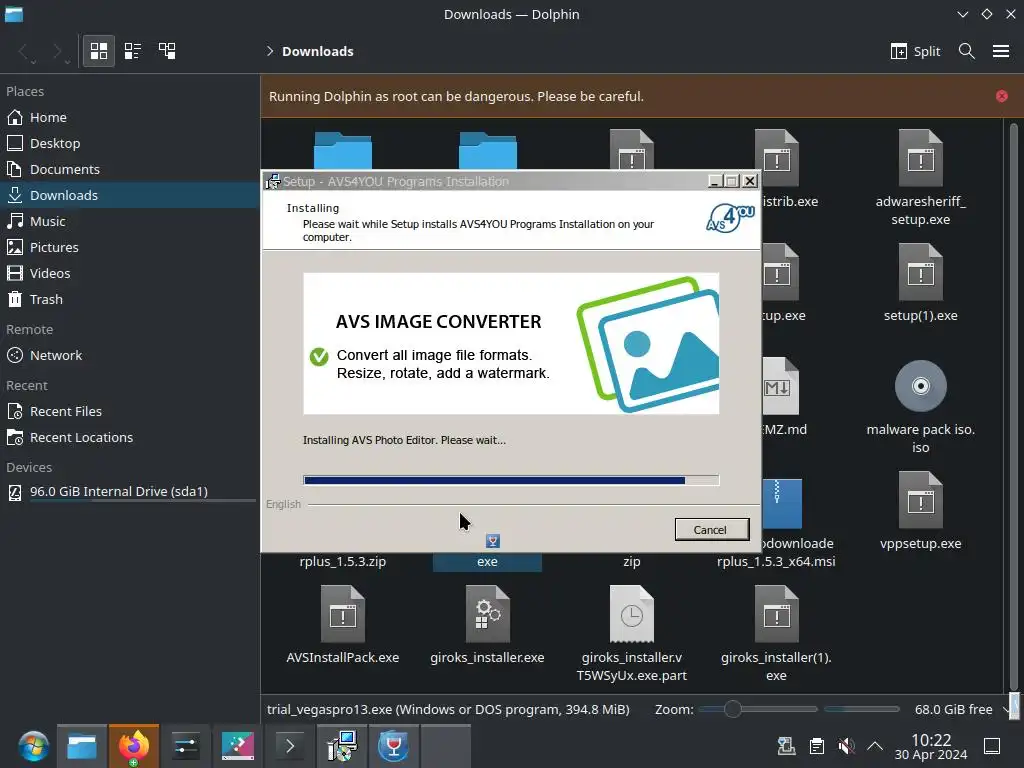Click AVS Image Converter banner image
The height and width of the screenshot is (768, 1024).
(x=511, y=344)
